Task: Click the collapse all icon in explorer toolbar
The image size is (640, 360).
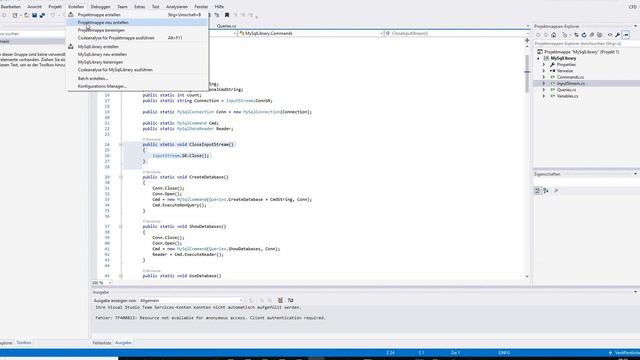Action: (592, 35)
